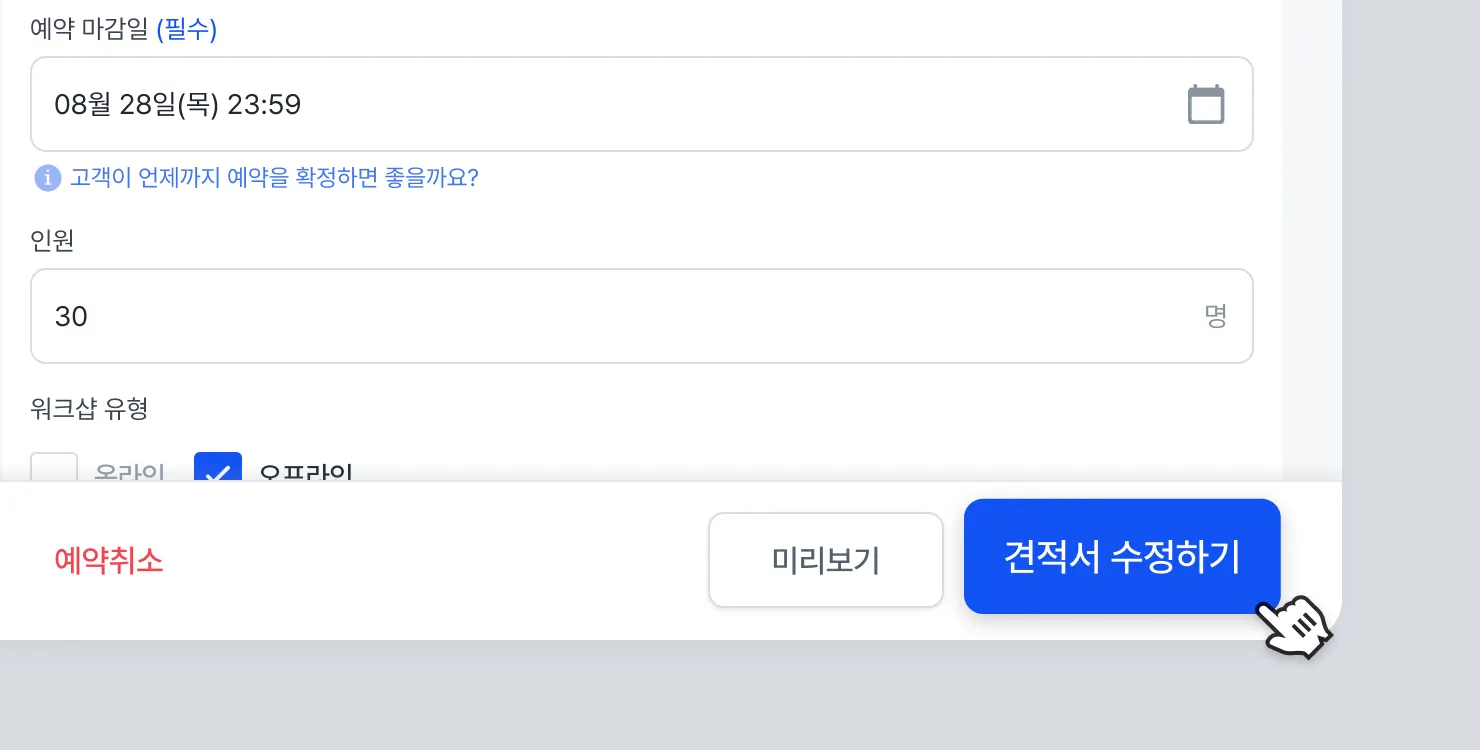Viewport: 1480px width, 750px height.
Task: Click the blue info icon beside help text
Action: (47, 178)
